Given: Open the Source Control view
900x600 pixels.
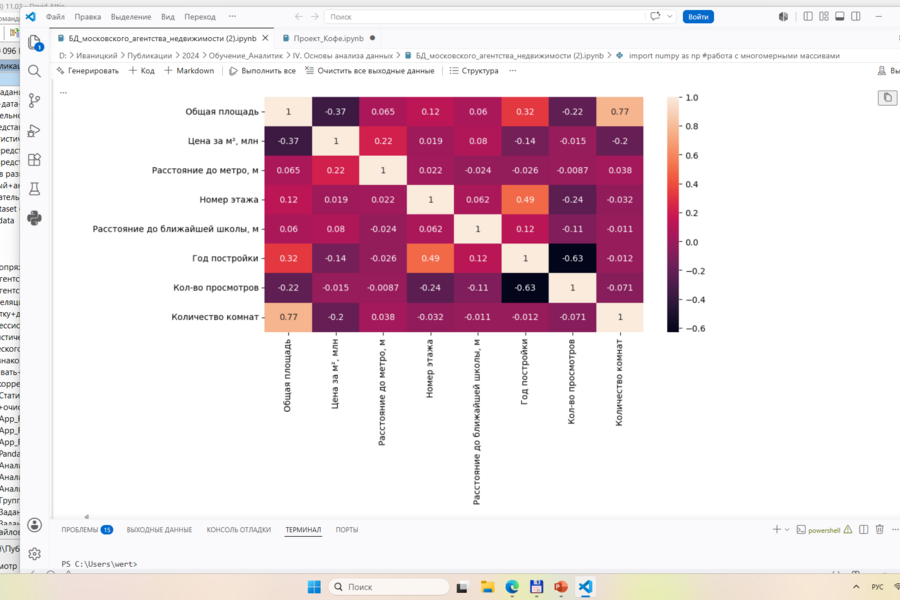Looking at the screenshot, I should coord(34,100).
